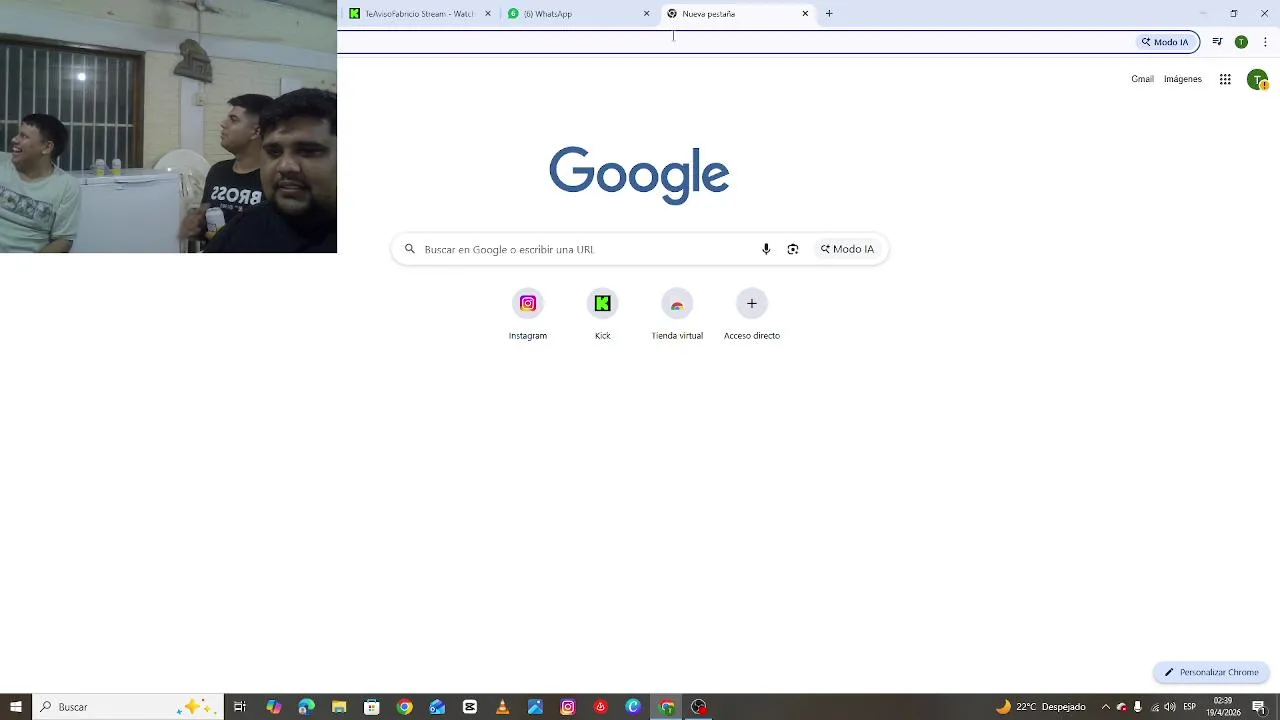Open the Mail app in the taskbar
Viewport: 1280px width, 720px height.
coord(437,707)
